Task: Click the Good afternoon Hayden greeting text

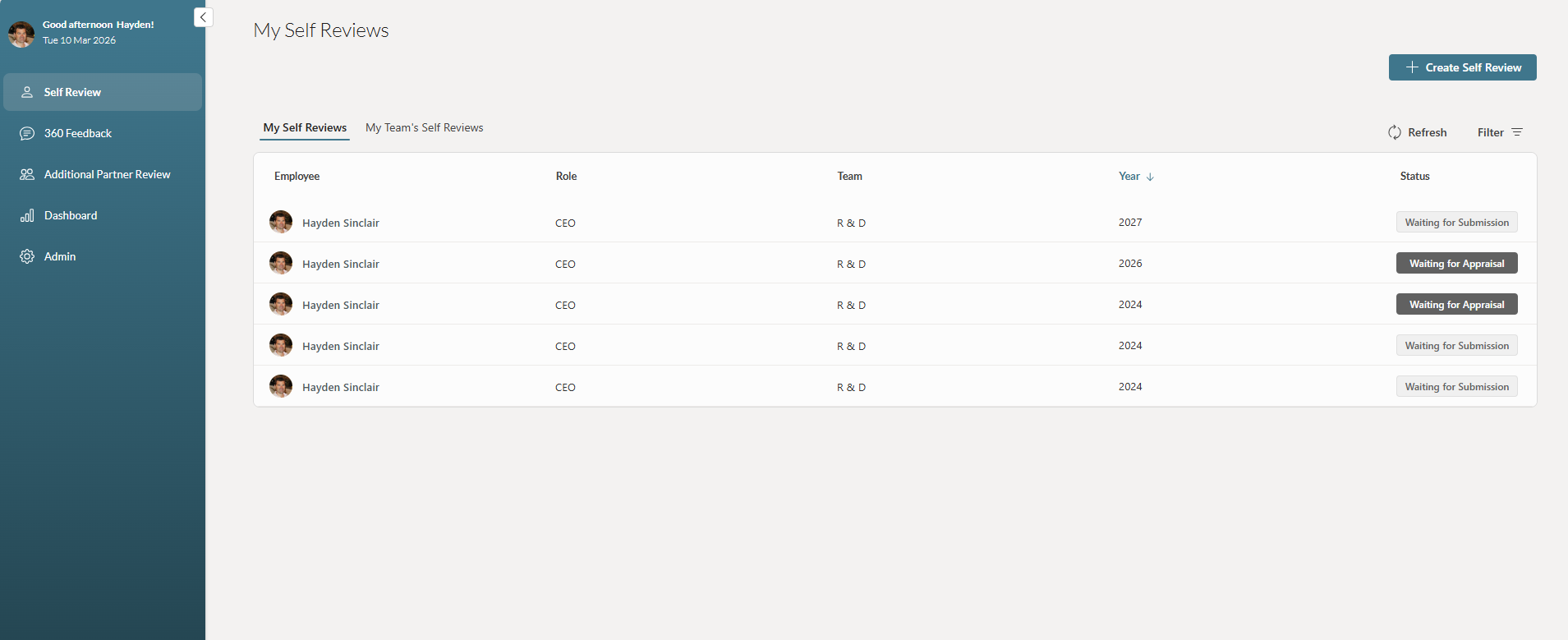Action: tap(98, 25)
